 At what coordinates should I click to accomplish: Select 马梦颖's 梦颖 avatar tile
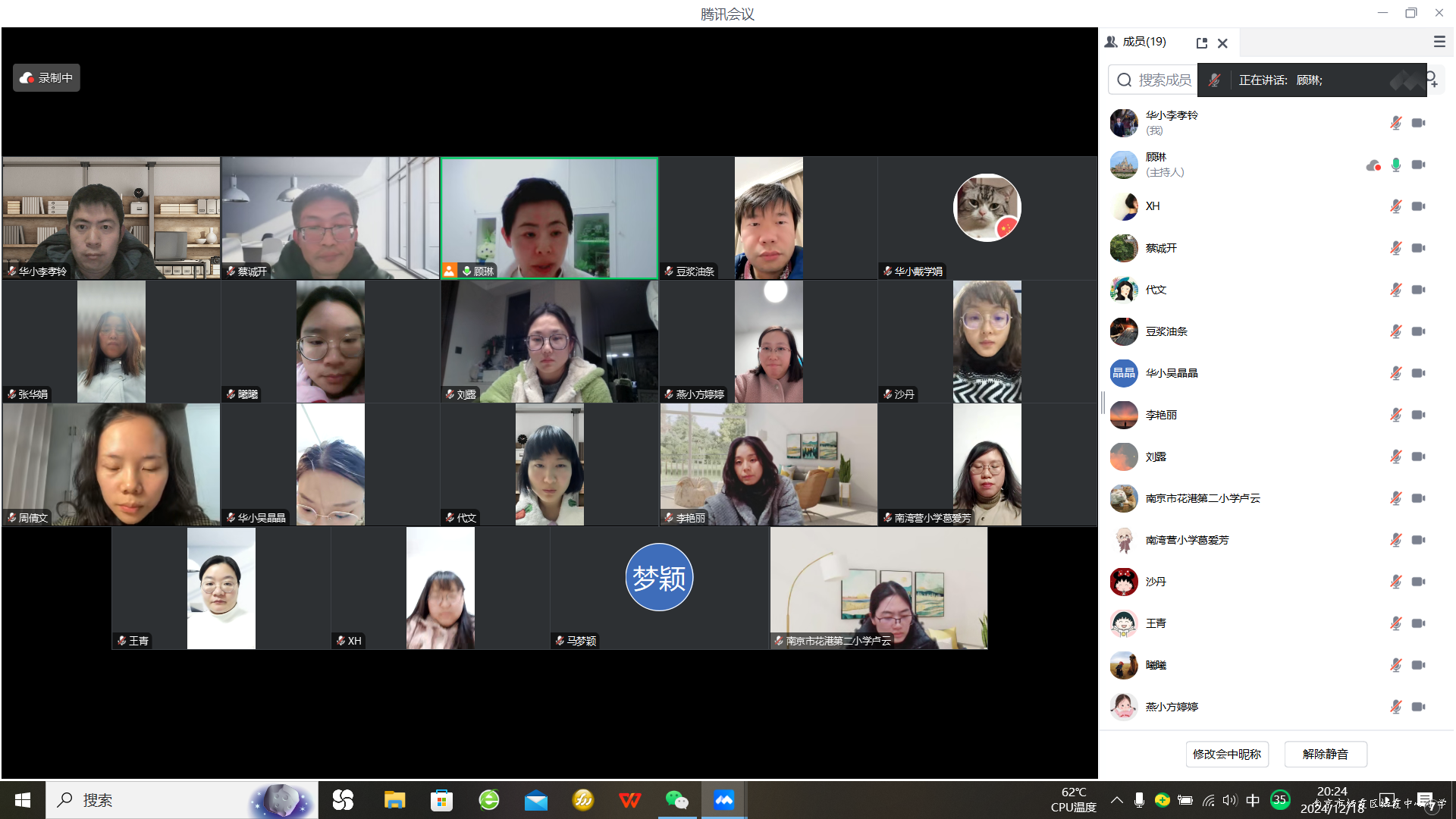click(x=660, y=588)
